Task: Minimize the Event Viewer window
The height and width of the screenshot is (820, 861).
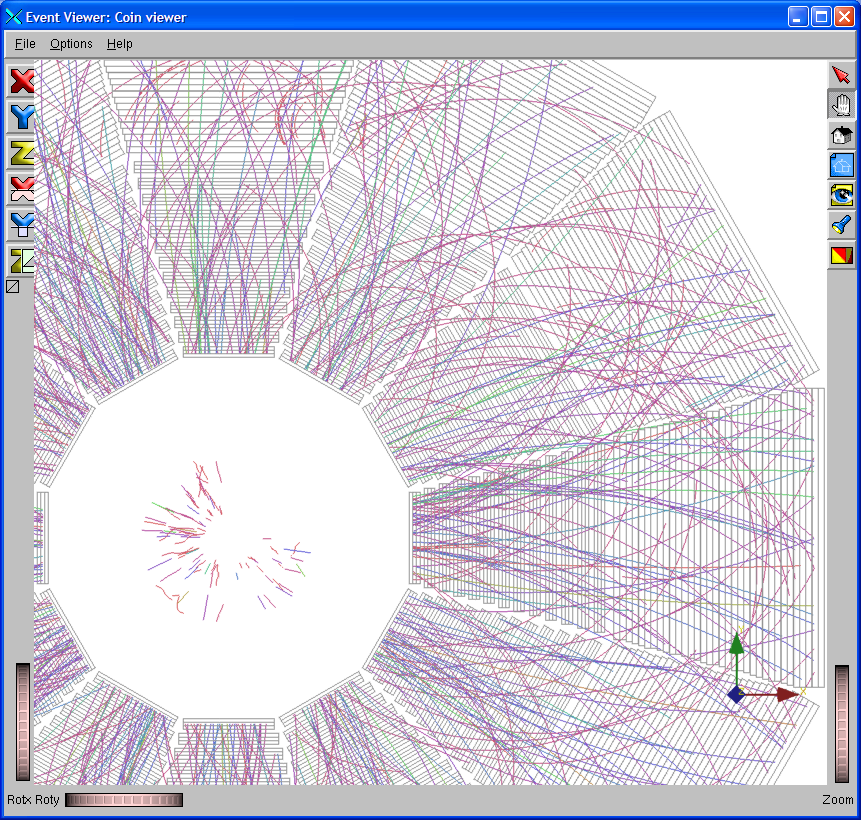Action: (x=798, y=17)
